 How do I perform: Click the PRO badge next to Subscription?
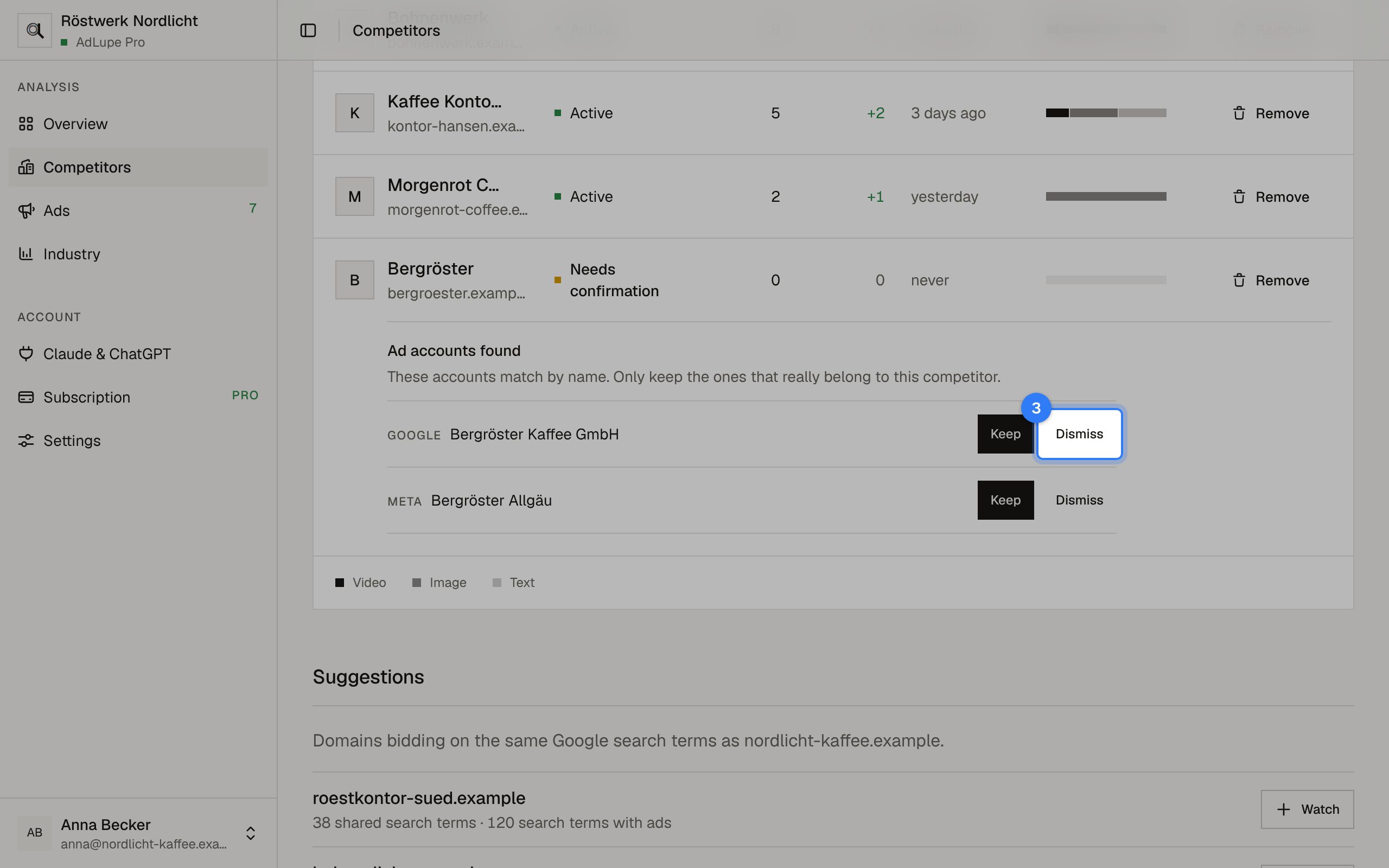(x=245, y=395)
